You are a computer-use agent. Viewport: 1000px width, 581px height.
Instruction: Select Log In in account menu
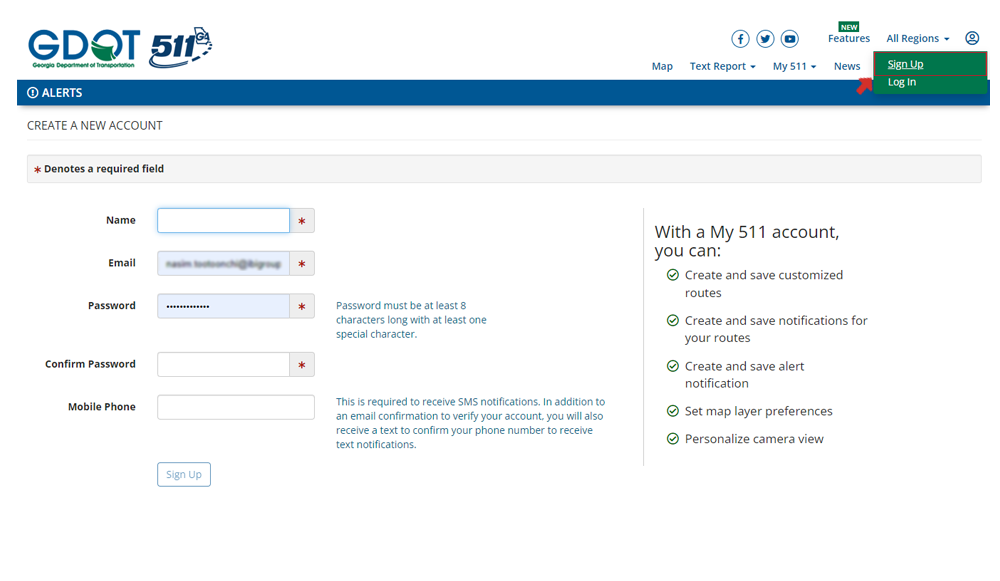point(901,82)
